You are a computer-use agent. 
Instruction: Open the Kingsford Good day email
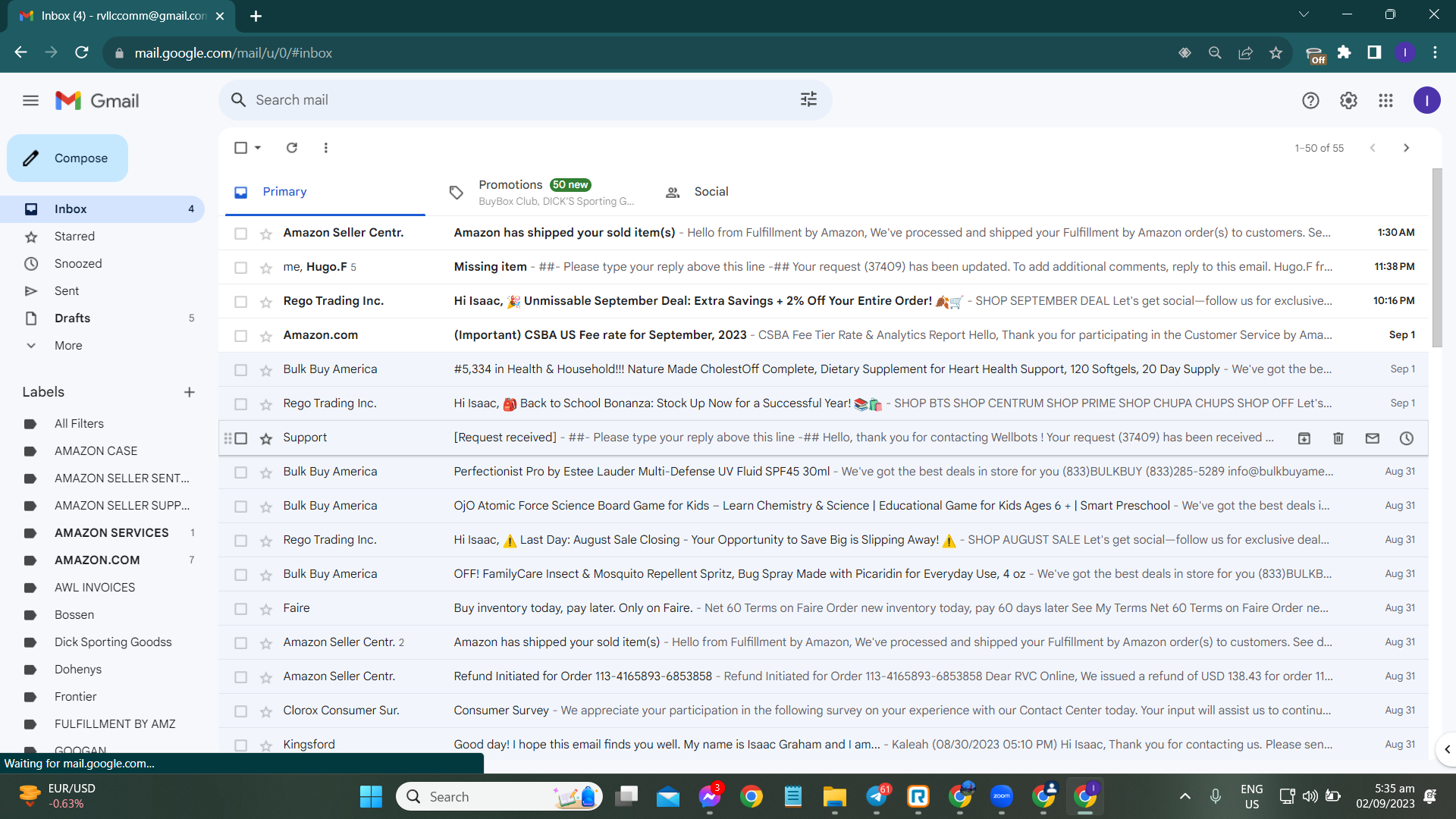tap(824, 745)
